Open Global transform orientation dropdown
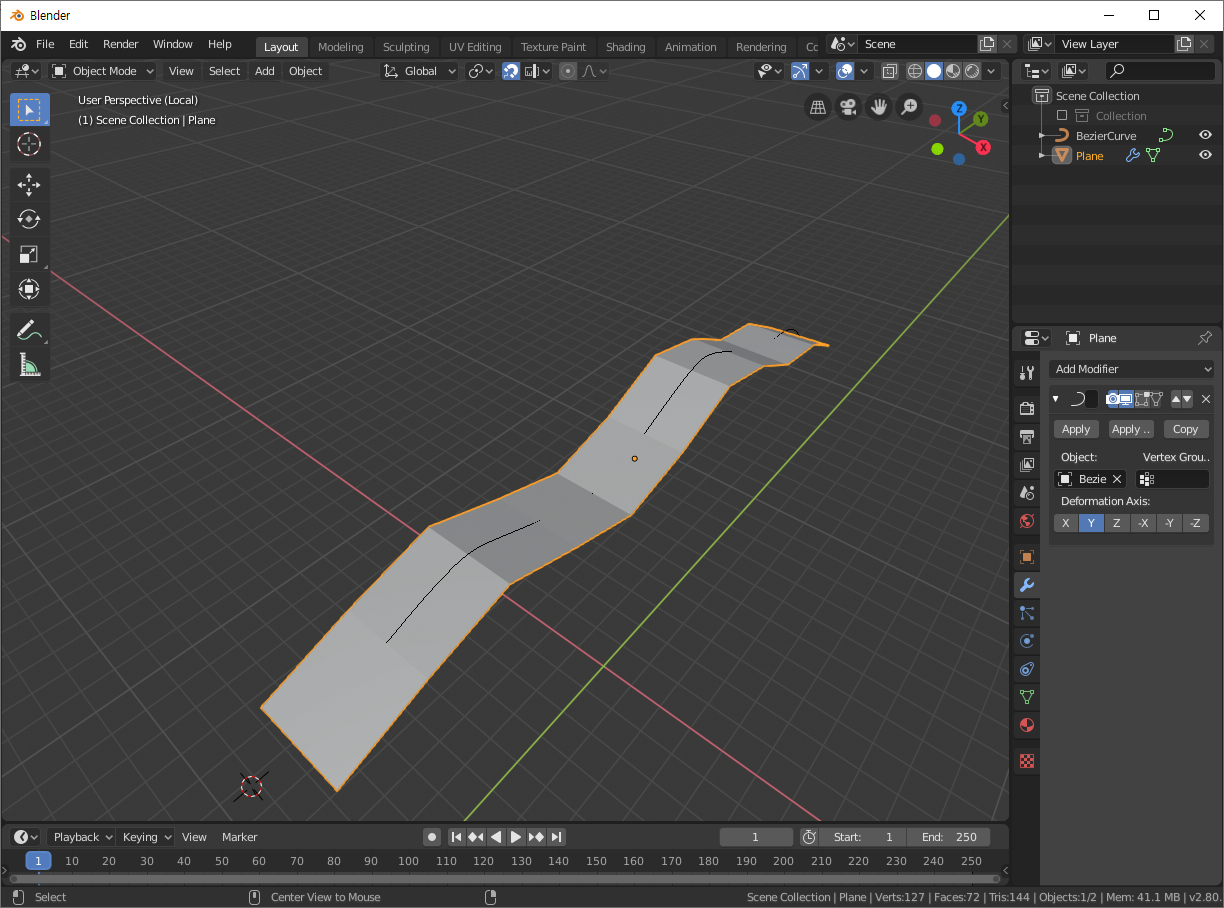The width and height of the screenshot is (1224, 908). tap(421, 71)
